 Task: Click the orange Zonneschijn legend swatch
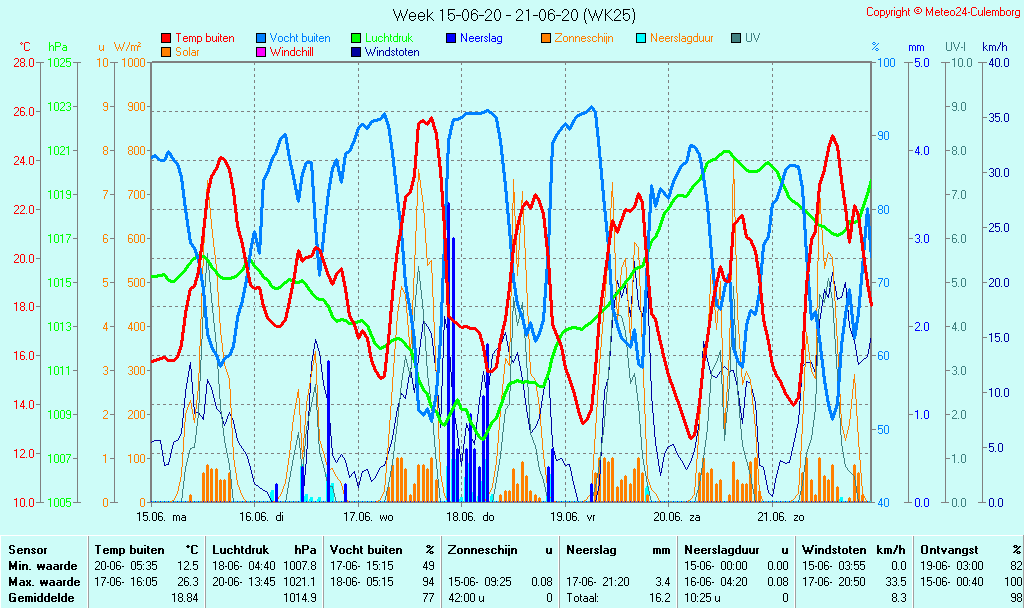546,38
